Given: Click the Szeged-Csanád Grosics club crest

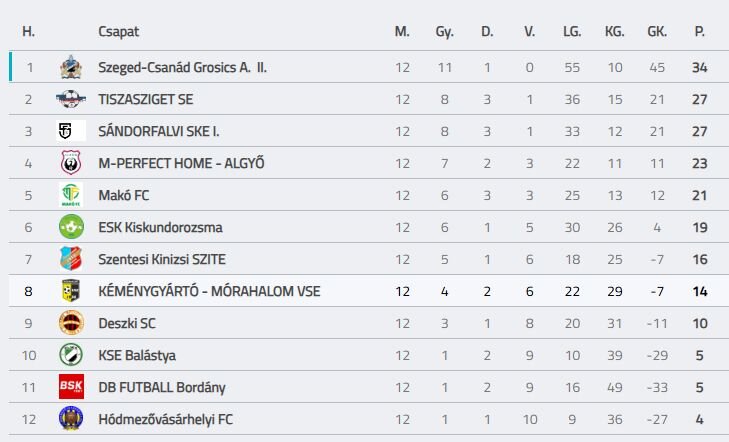Looking at the screenshot, I should click(71, 68).
